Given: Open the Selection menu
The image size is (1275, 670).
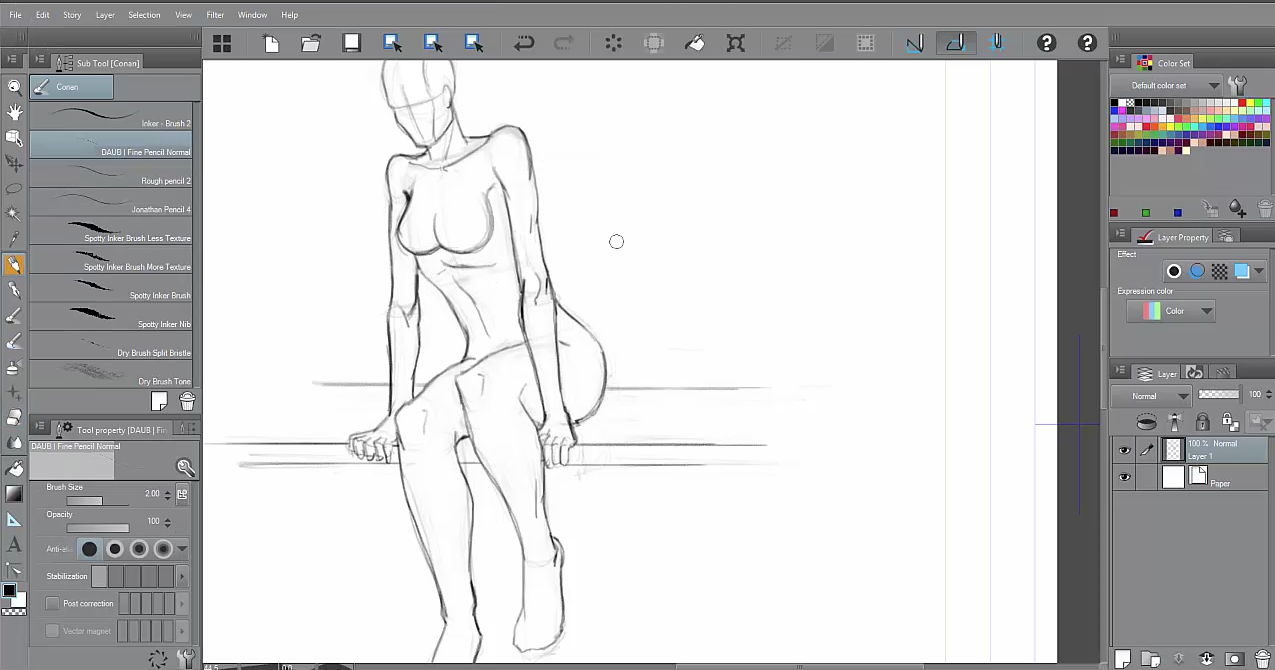Looking at the screenshot, I should click(x=144, y=15).
